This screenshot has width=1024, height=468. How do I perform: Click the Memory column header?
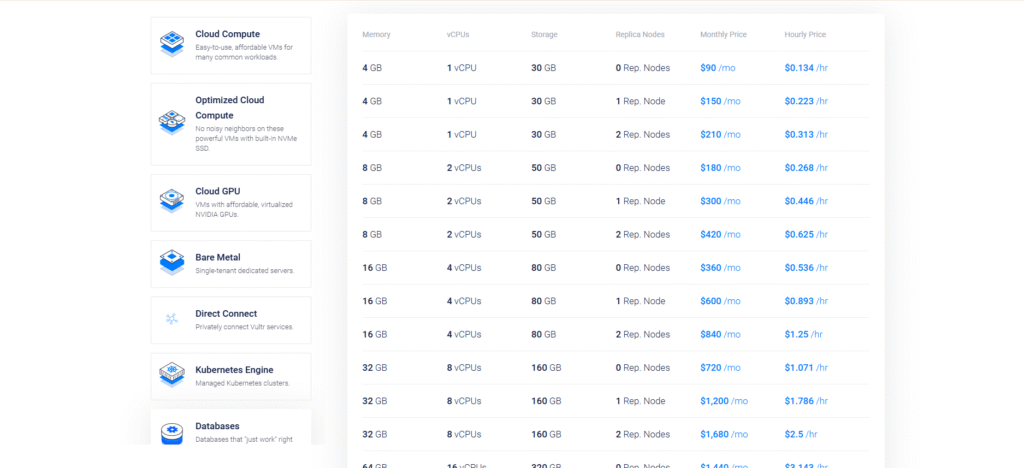pos(376,35)
